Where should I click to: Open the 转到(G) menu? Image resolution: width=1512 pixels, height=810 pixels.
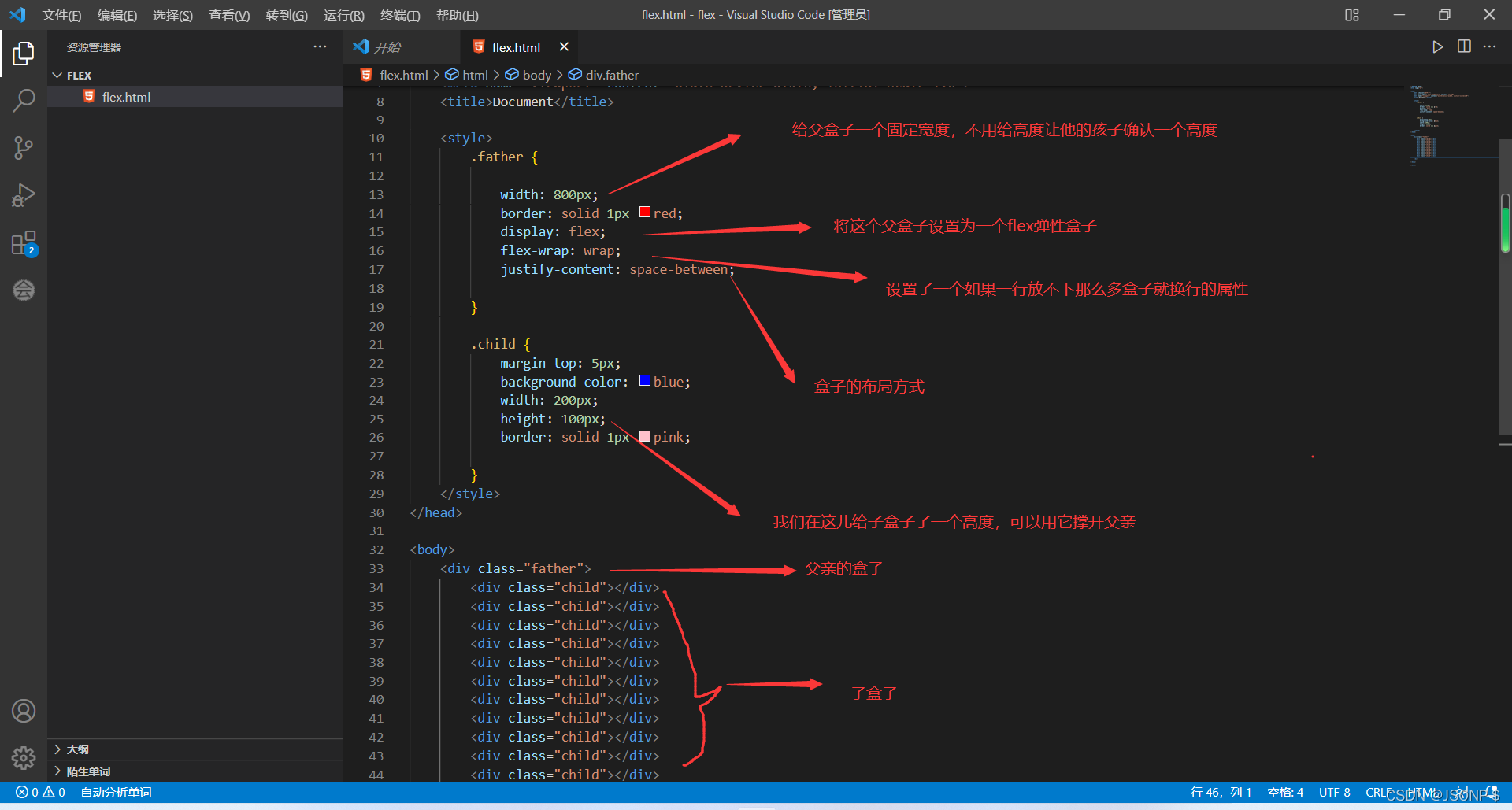tap(287, 15)
